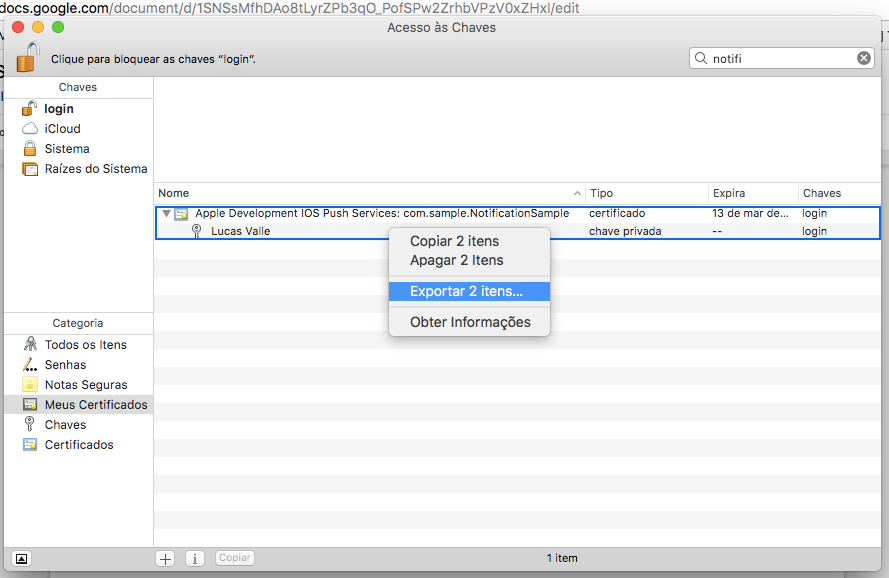Click the green zoom window button
This screenshot has width=889, height=578.
58,27
